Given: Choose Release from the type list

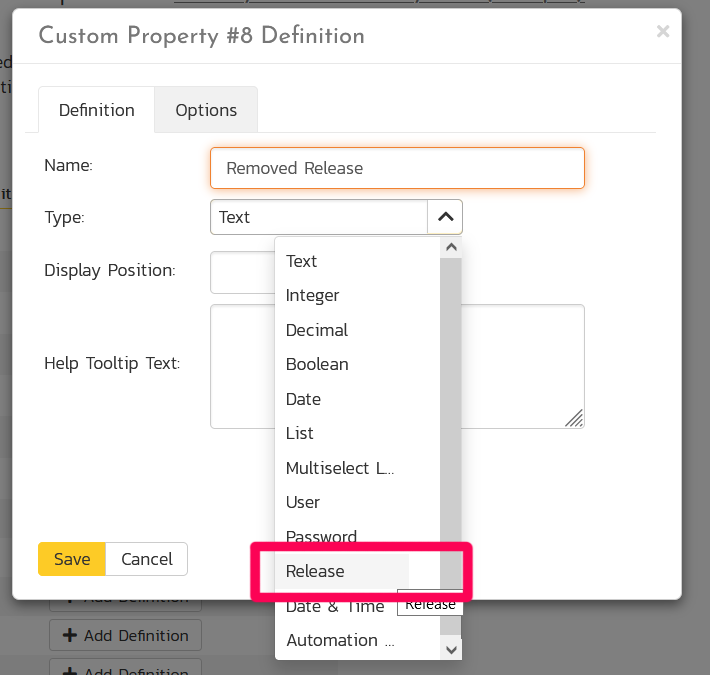Looking at the screenshot, I should click(315, 571).
